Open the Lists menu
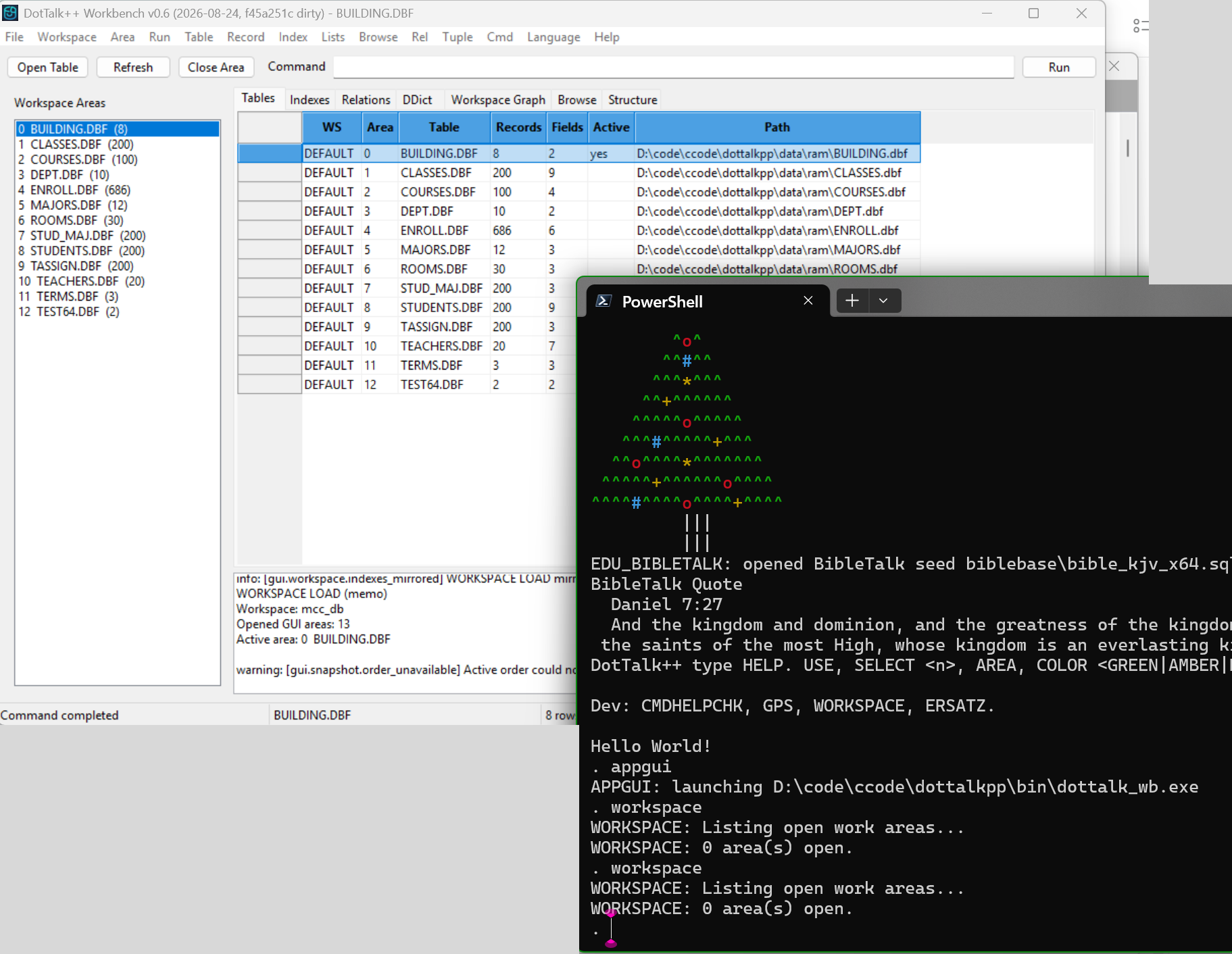 [332, 36]
